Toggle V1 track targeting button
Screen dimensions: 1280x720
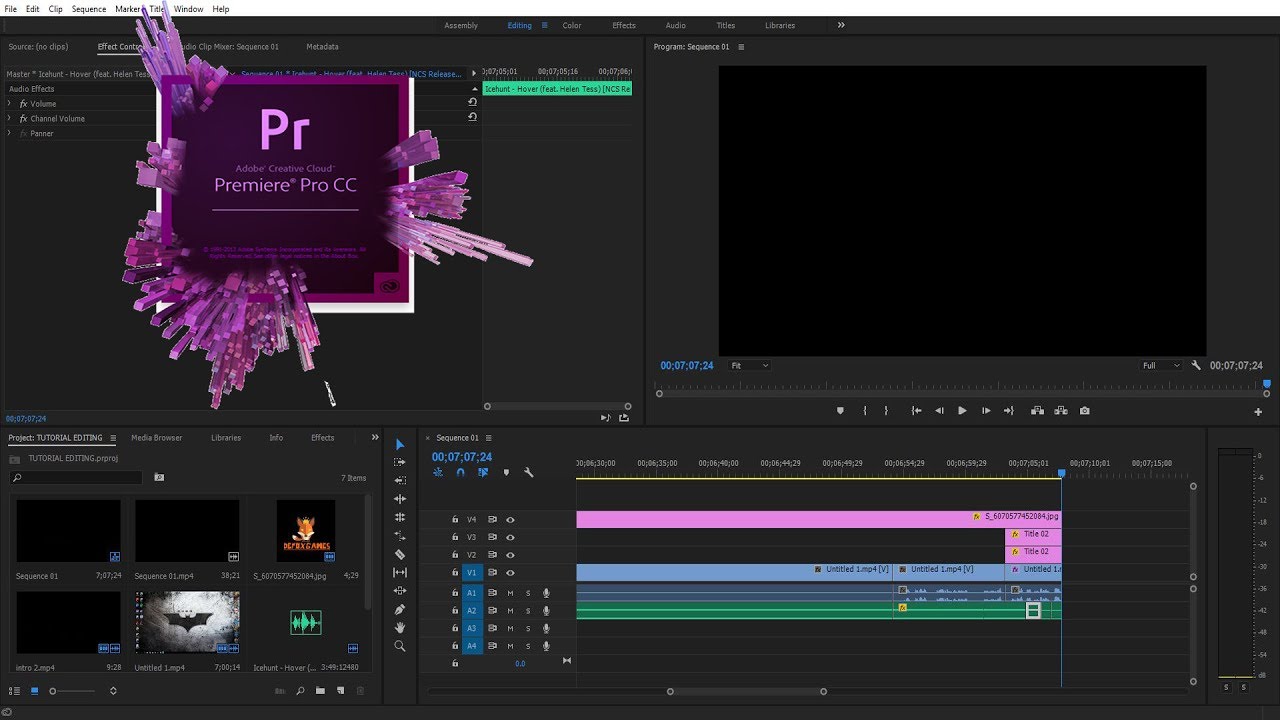[x=472, y=573]
